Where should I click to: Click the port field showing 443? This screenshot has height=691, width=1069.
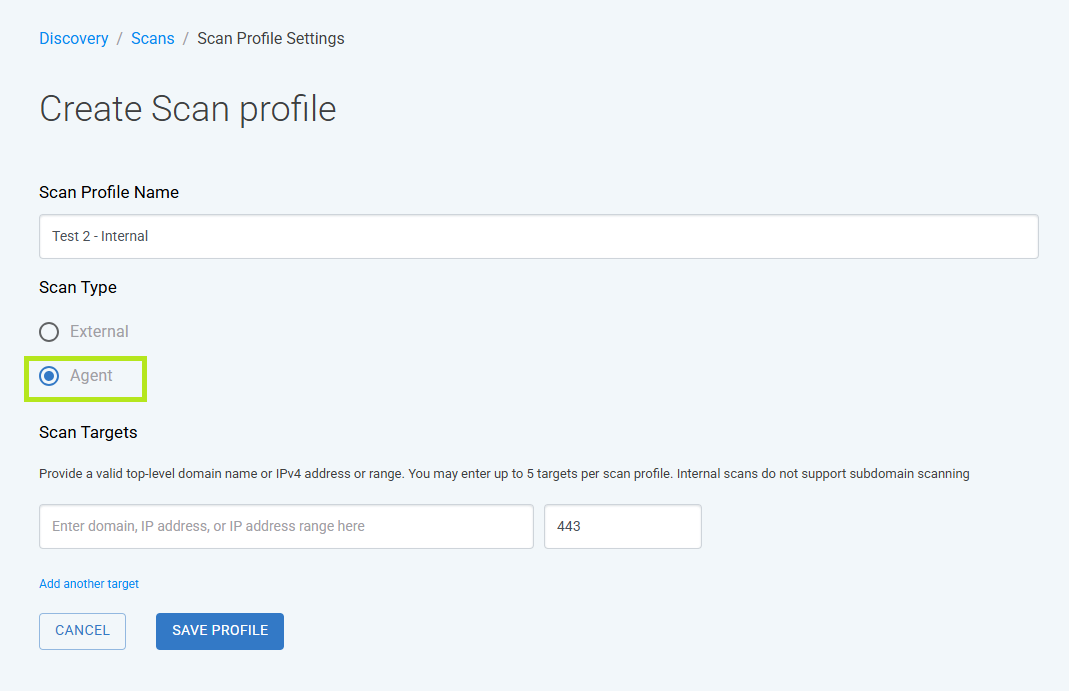[x=622, y=527]
